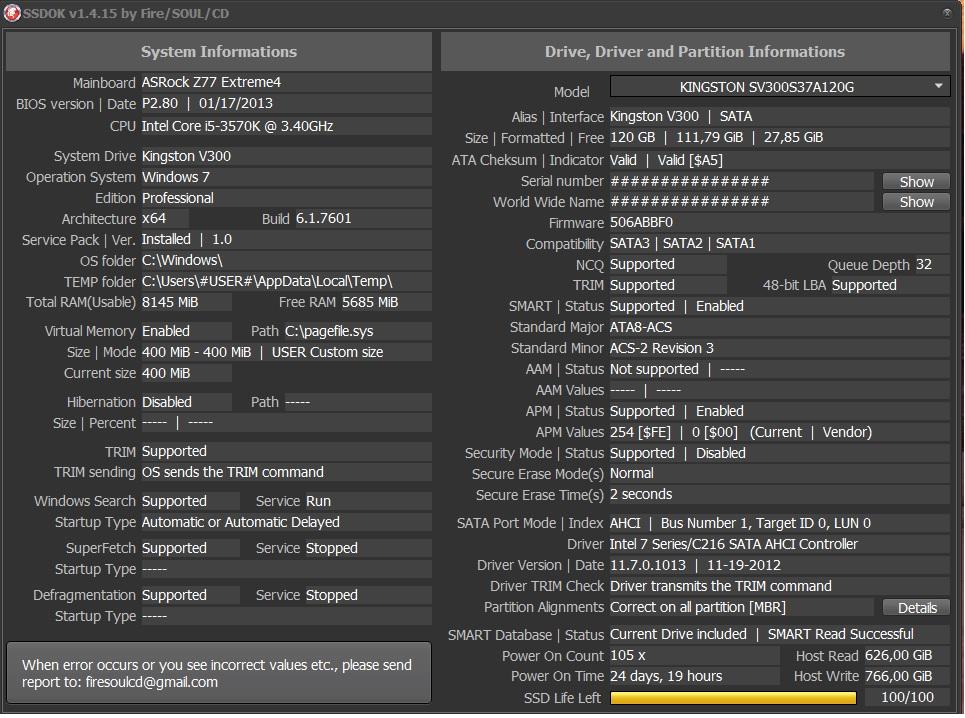965x718 pixels.
Task: Click the USER Custom size mode value
Action: (327, 352)
